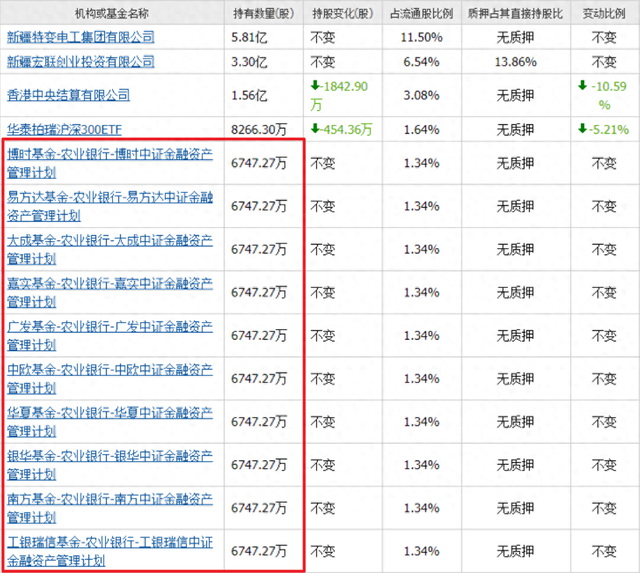Screen dimensions: 640x573
Task: Click the 变动比例 column header
Action: point(604,13)
